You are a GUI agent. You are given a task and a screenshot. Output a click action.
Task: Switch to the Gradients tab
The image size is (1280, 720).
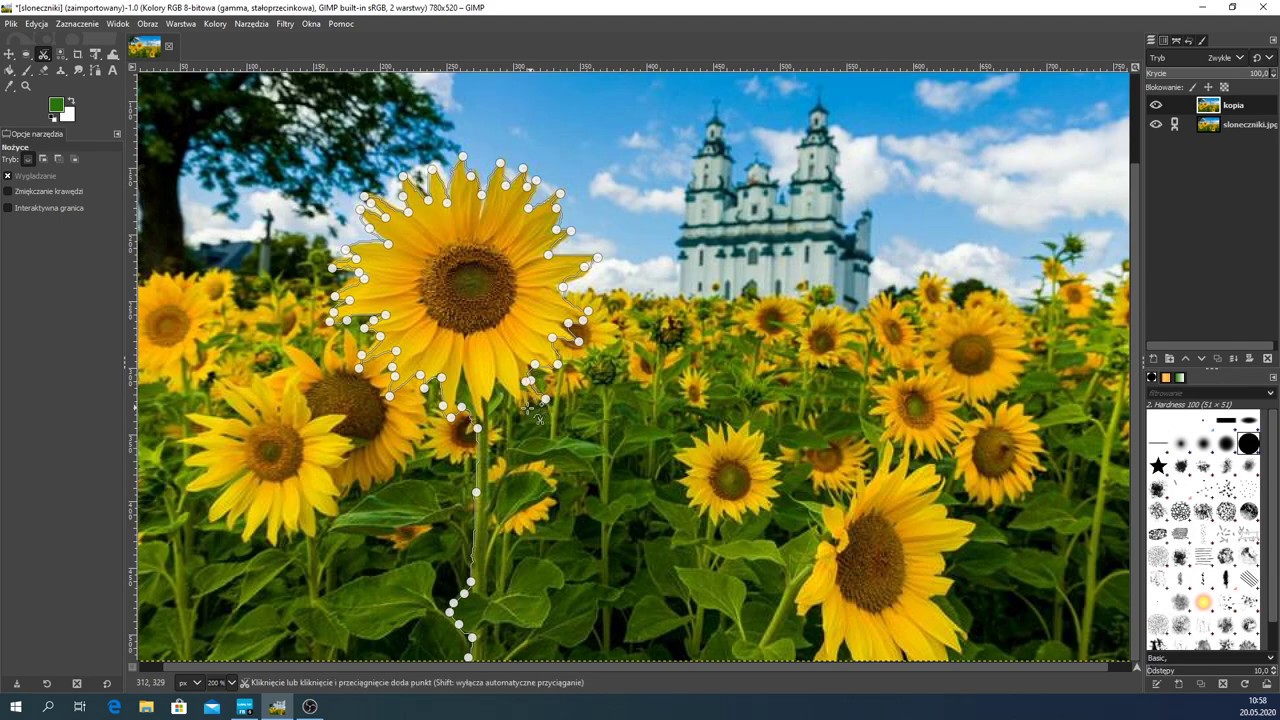click(1180, 377)
